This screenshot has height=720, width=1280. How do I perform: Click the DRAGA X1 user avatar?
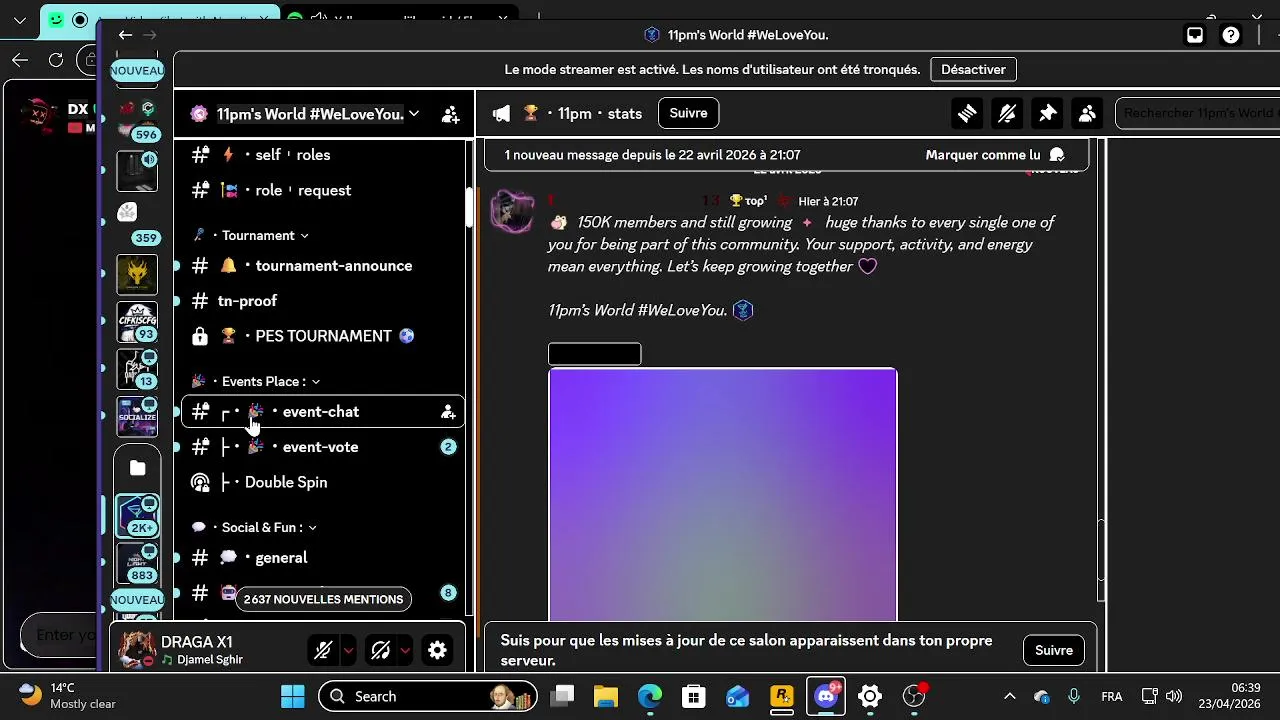(x=137, y=650)
